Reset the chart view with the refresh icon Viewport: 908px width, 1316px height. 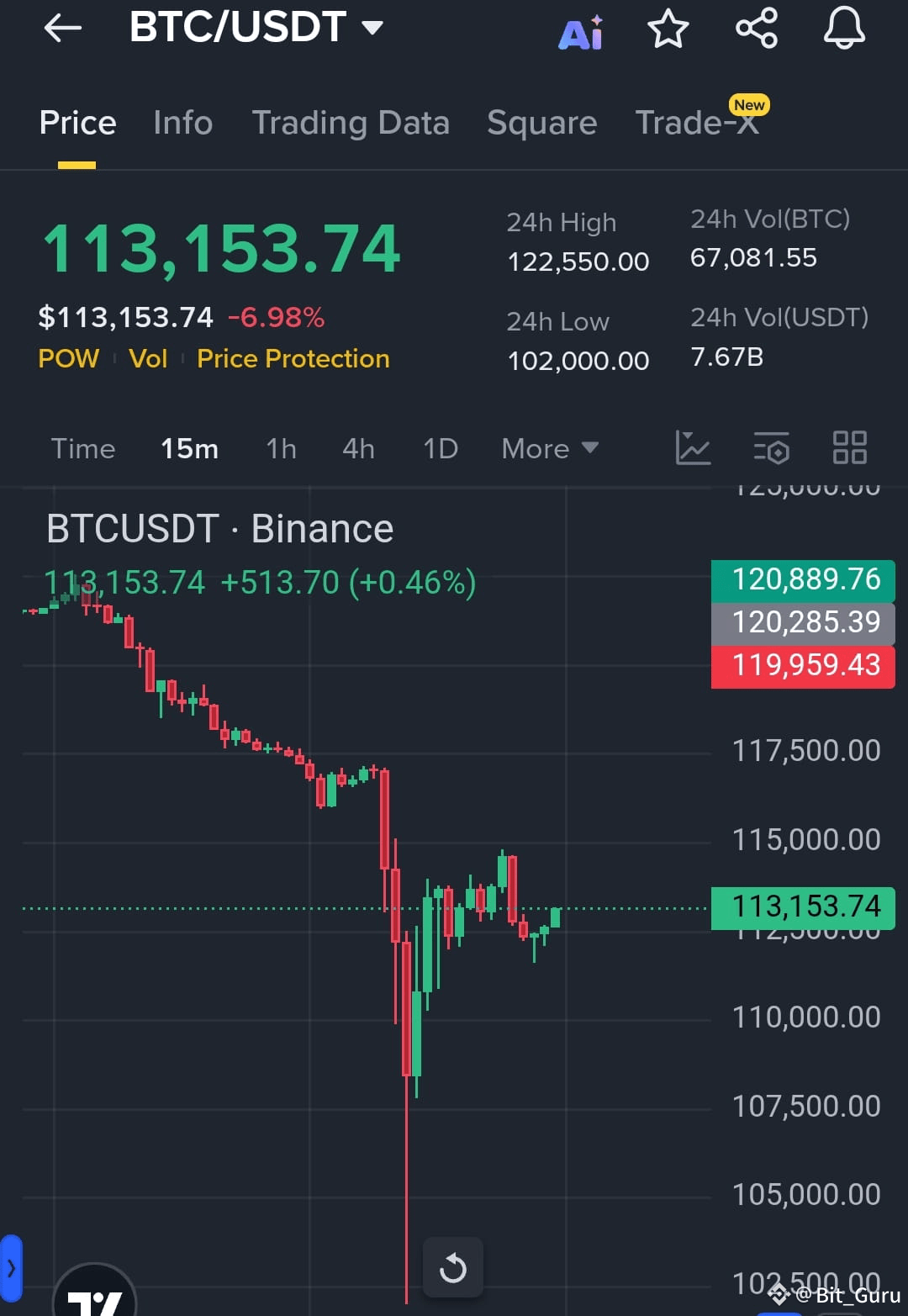[x=453, y=1267]
